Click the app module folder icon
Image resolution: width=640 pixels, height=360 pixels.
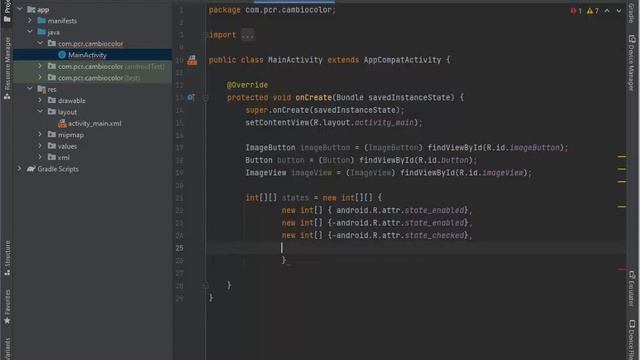tap(31, 9)
